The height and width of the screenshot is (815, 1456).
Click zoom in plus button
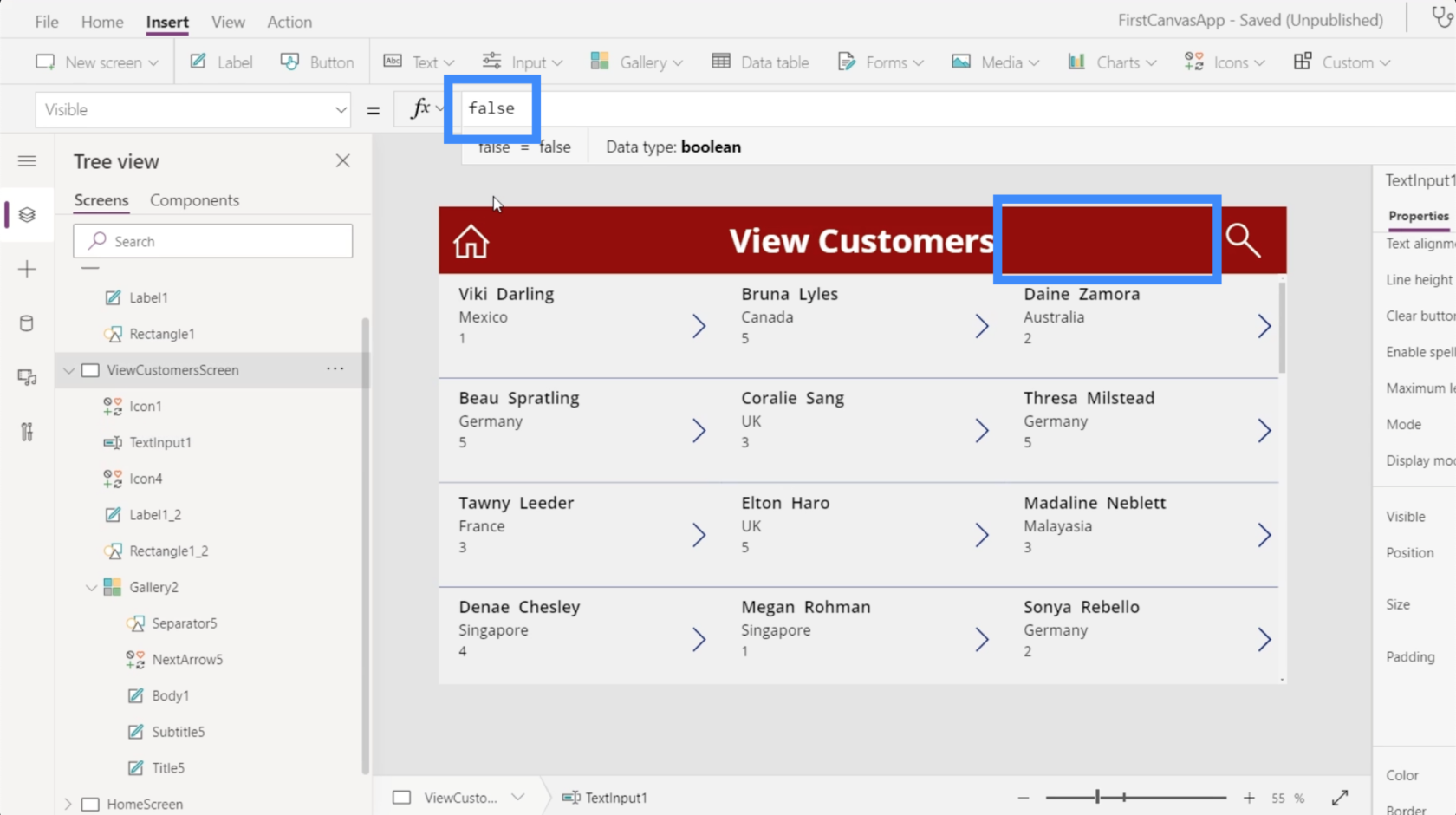(1249, 798)
